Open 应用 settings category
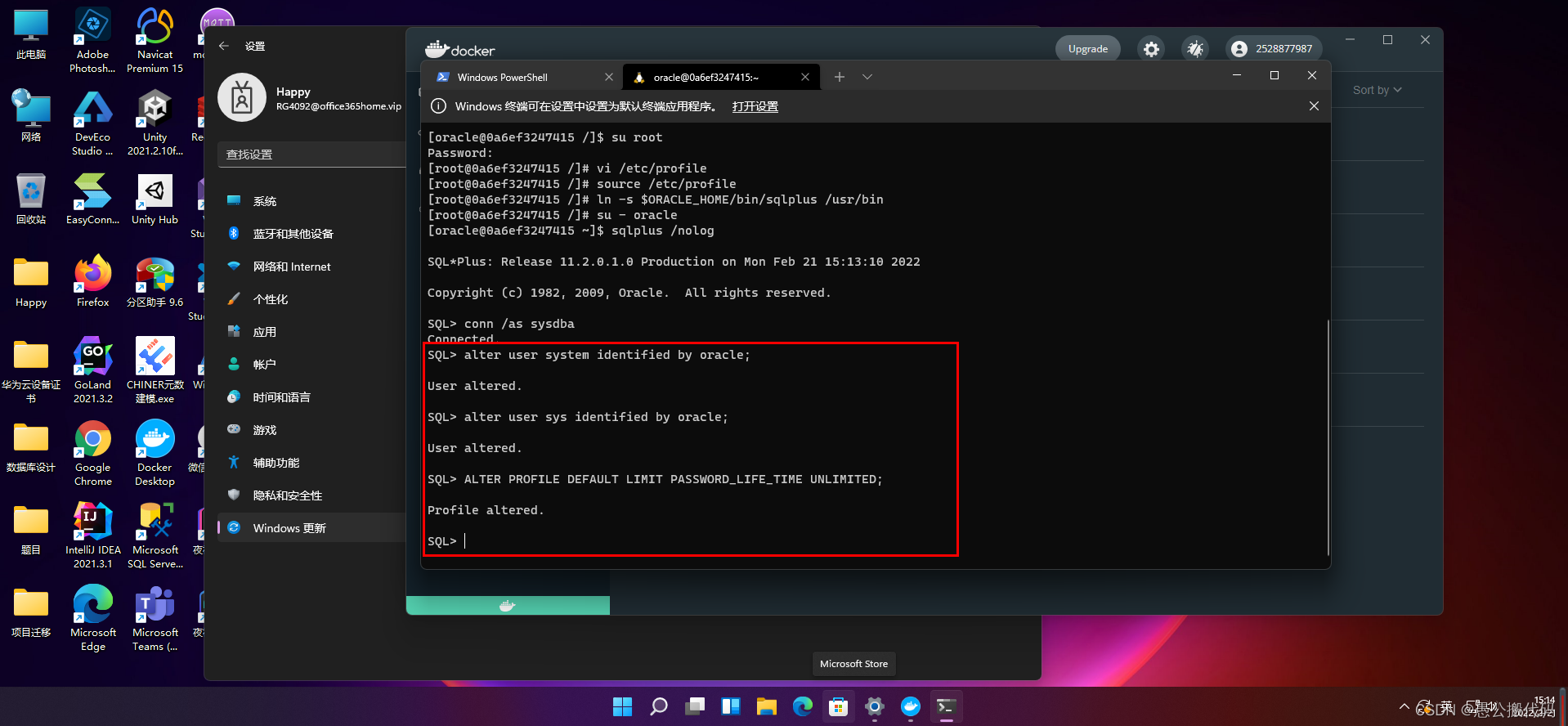This screenshot has width=1568, height=726. (x=312, y=332)
